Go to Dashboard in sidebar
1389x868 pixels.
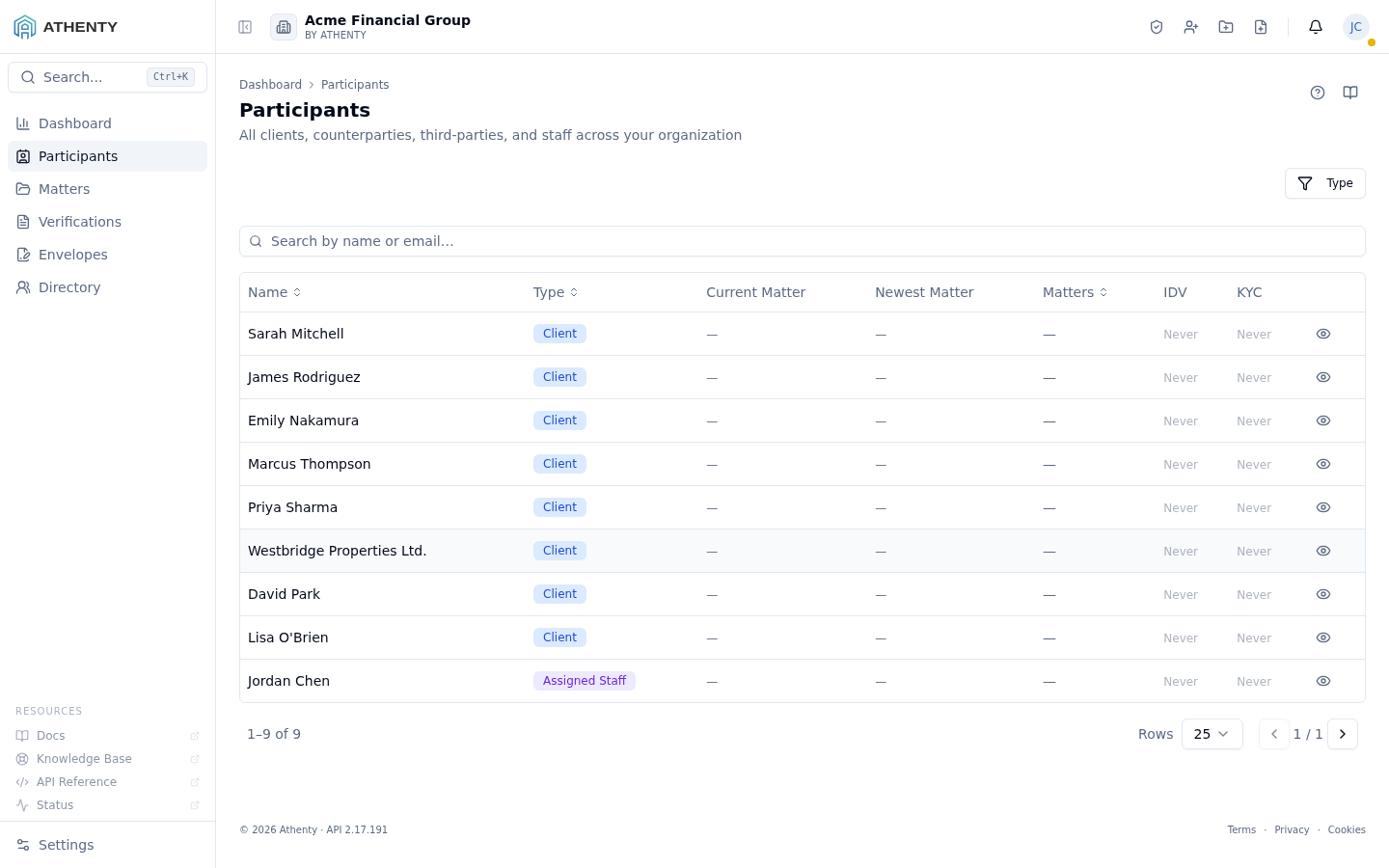click(x=107, y=123)
